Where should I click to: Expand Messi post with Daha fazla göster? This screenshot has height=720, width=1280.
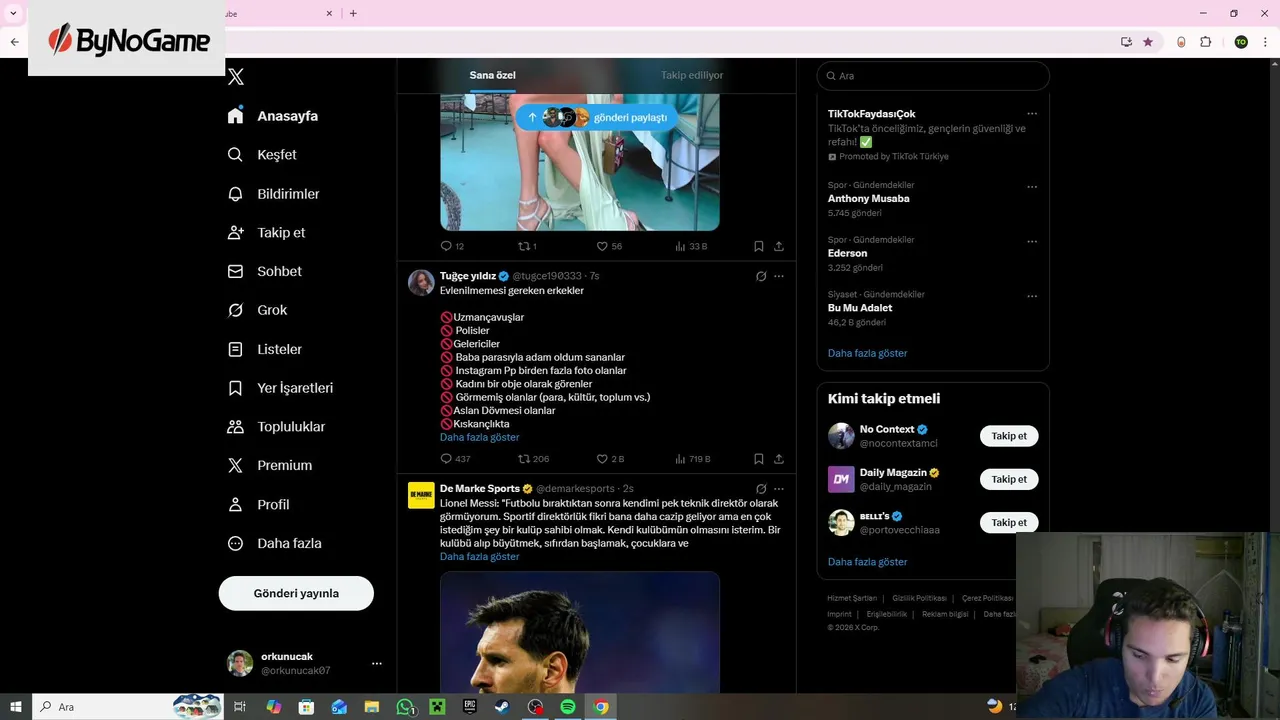pos(479,556)
